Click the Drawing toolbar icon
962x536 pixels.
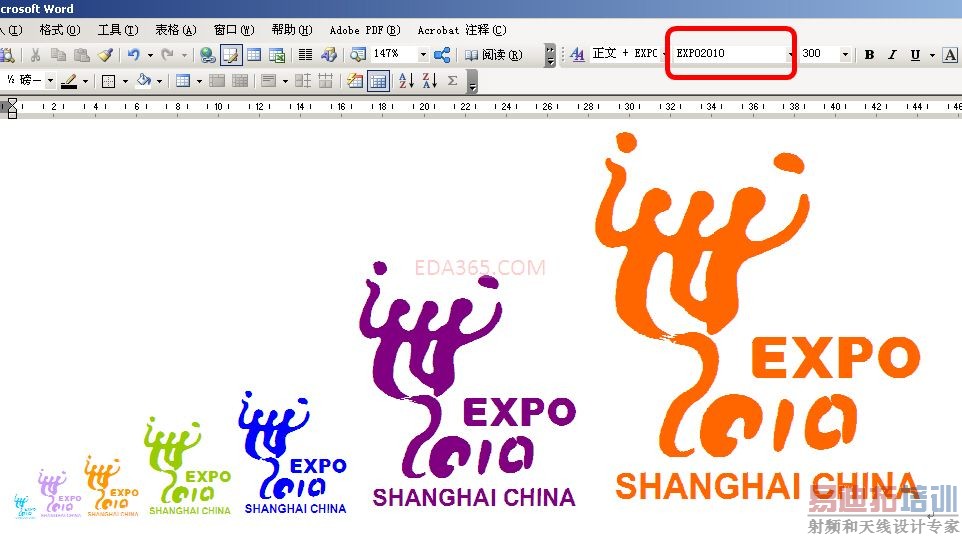click(x=329, y=55)
